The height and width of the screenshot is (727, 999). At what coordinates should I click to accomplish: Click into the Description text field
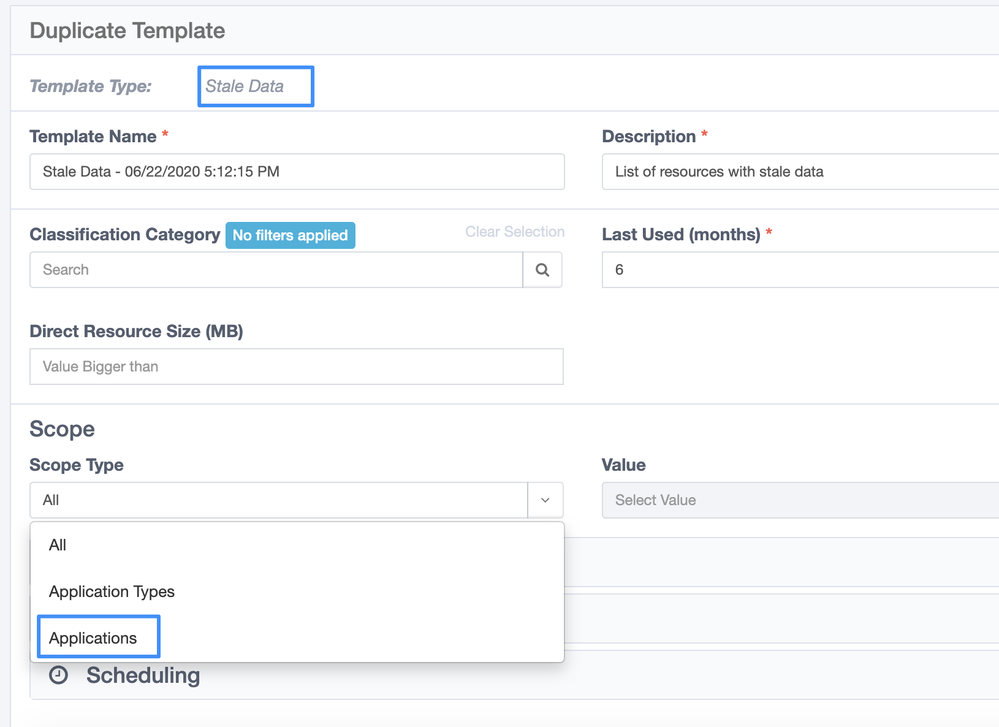point(799,172)
